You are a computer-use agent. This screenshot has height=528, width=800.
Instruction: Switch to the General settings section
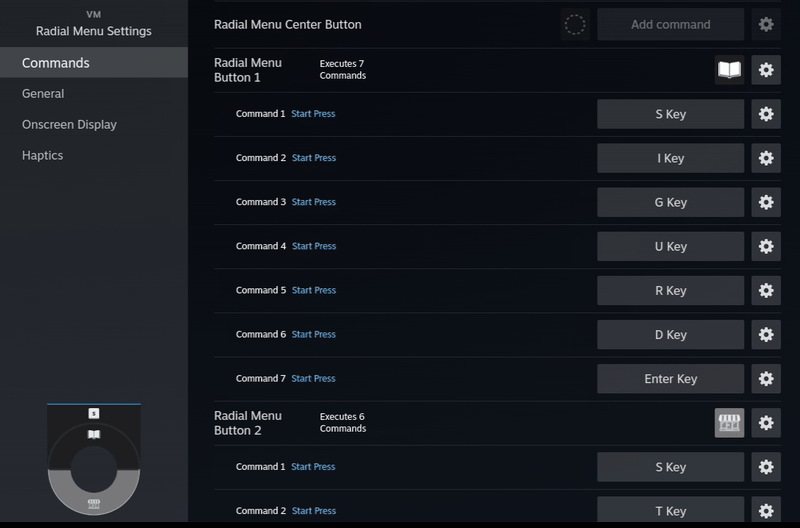43,94
